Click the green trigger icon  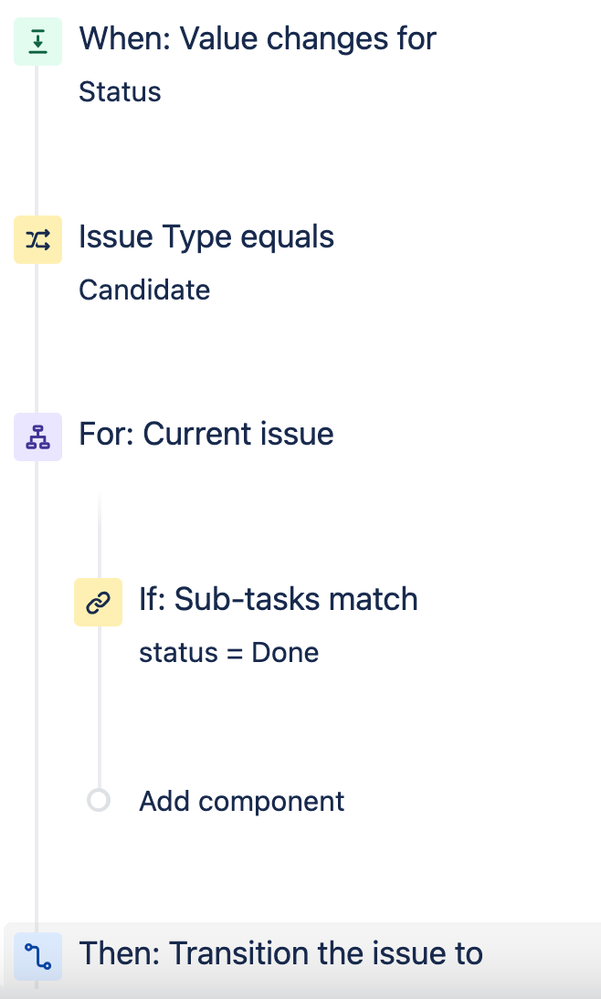tap(38, 41)
